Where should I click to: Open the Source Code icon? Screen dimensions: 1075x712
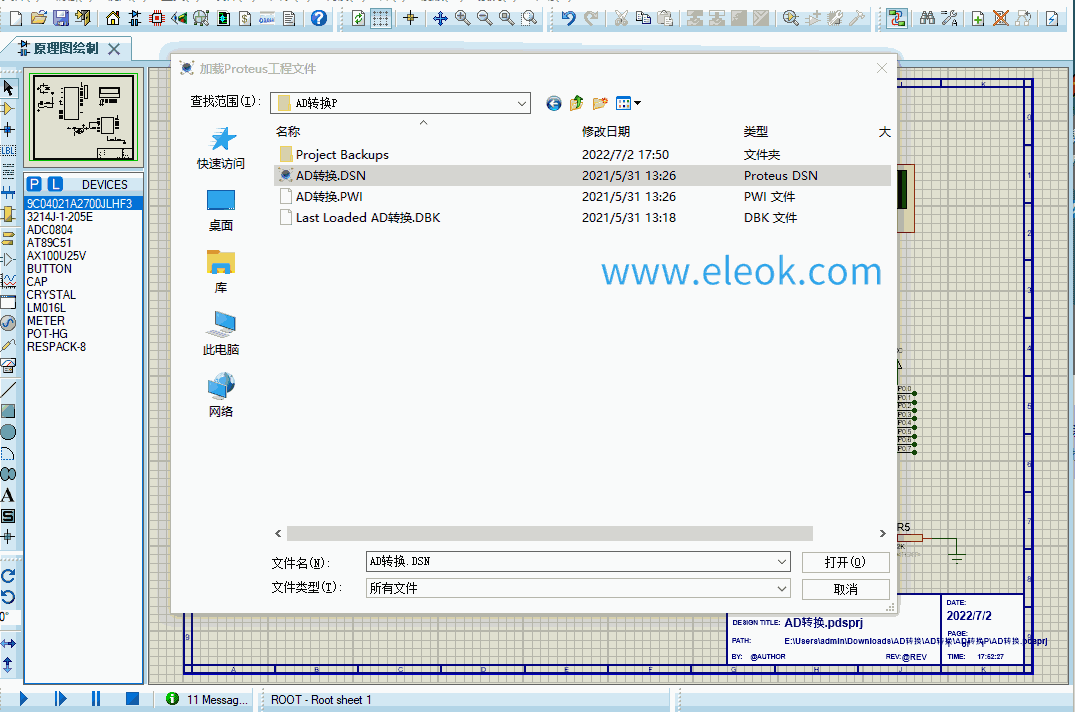(x=267, y=19)
